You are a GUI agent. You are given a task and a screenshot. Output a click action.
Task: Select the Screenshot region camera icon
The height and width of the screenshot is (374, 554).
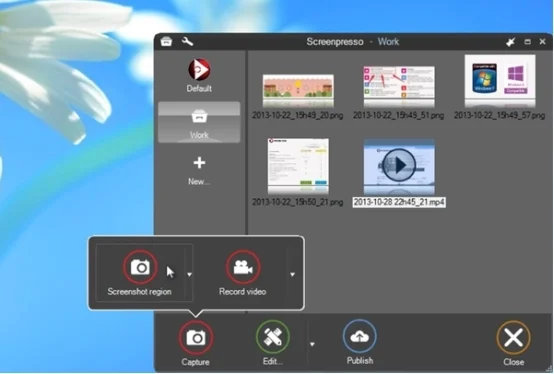tap(140, 267)
